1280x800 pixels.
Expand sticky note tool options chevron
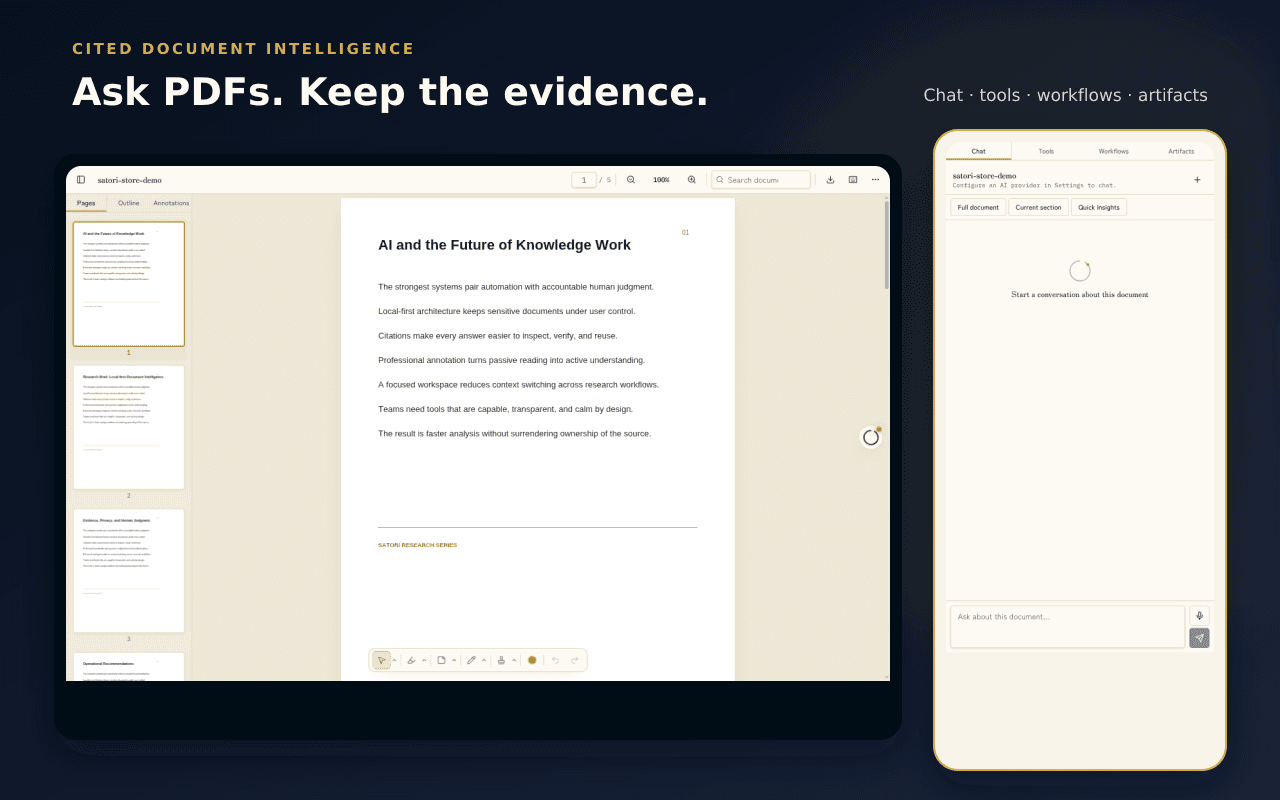pos(454,660)
